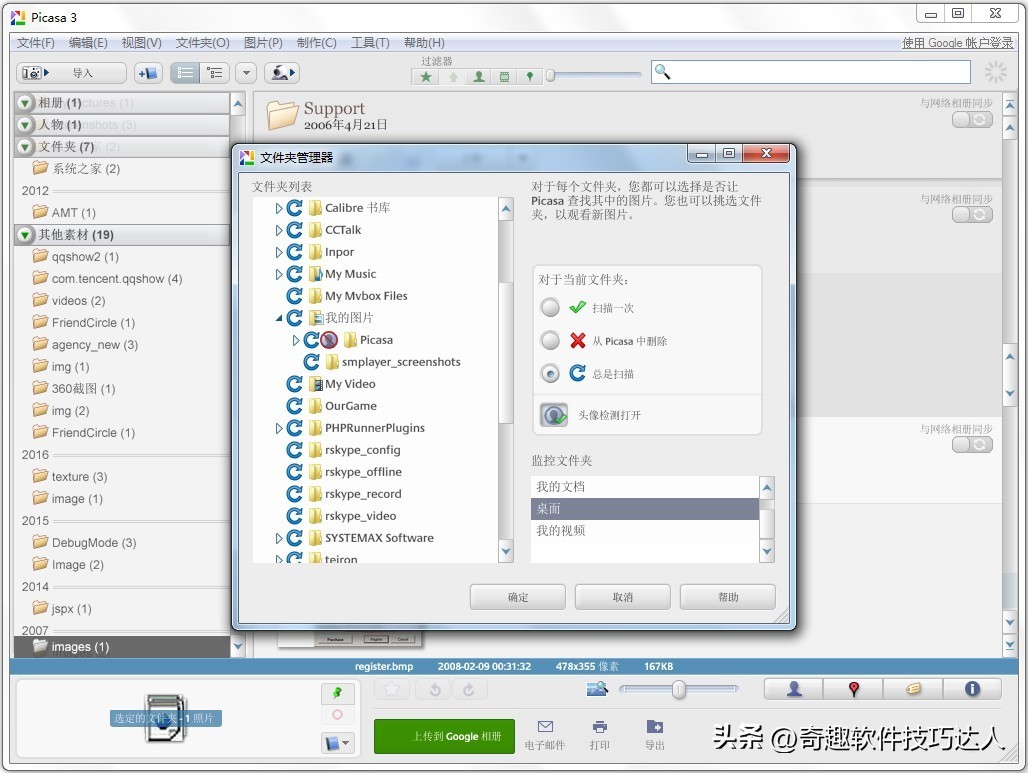
Task: Select the 扫描一次 radio option
Action: 550,308
